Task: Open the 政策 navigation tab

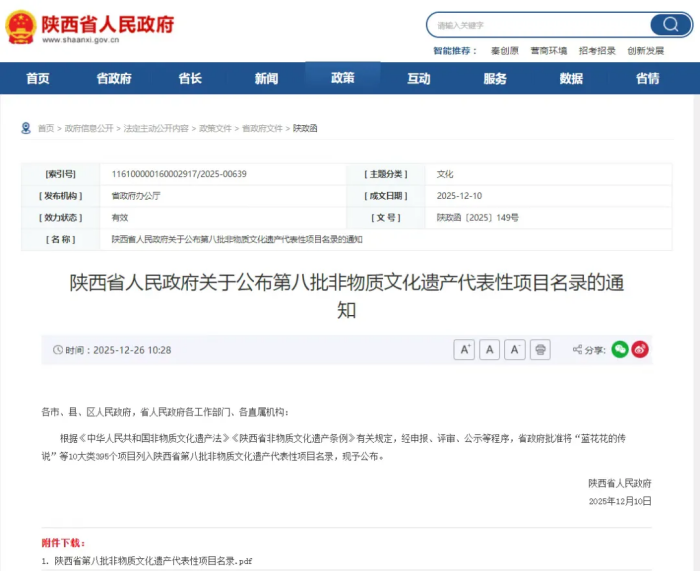Action: 342,78
